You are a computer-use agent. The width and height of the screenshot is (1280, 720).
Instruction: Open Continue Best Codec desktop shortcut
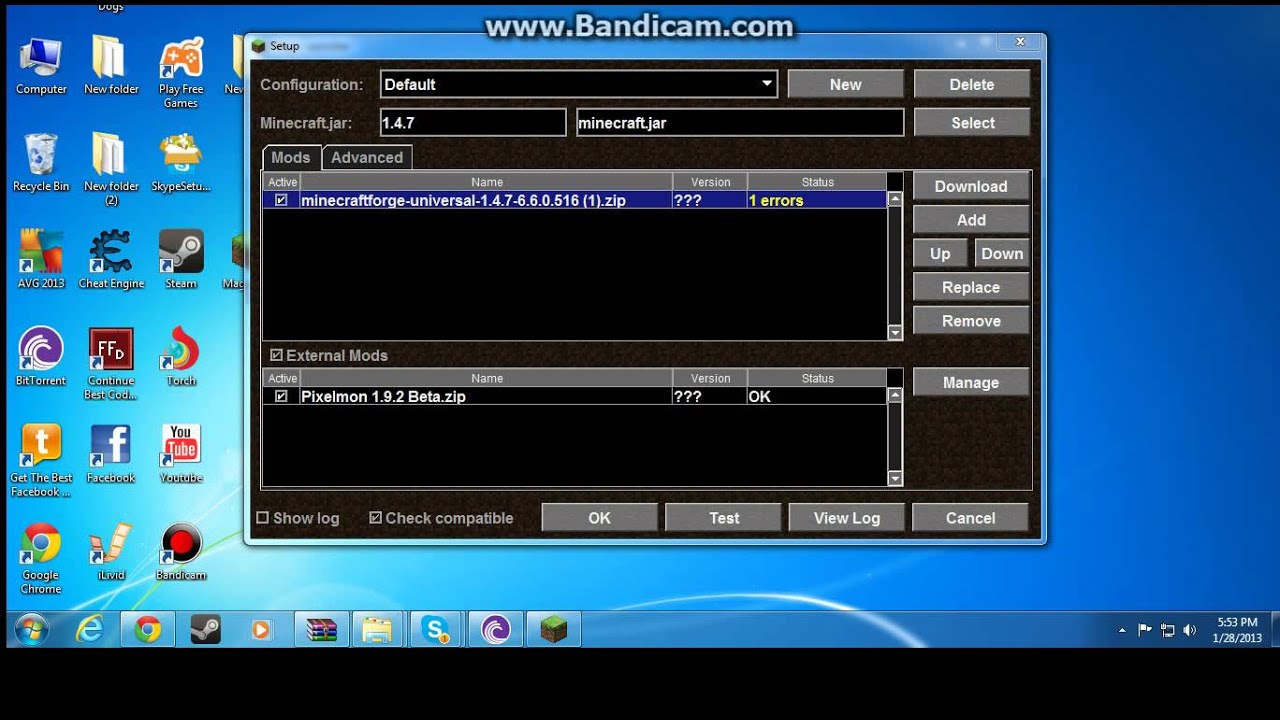tap(111, 364)
